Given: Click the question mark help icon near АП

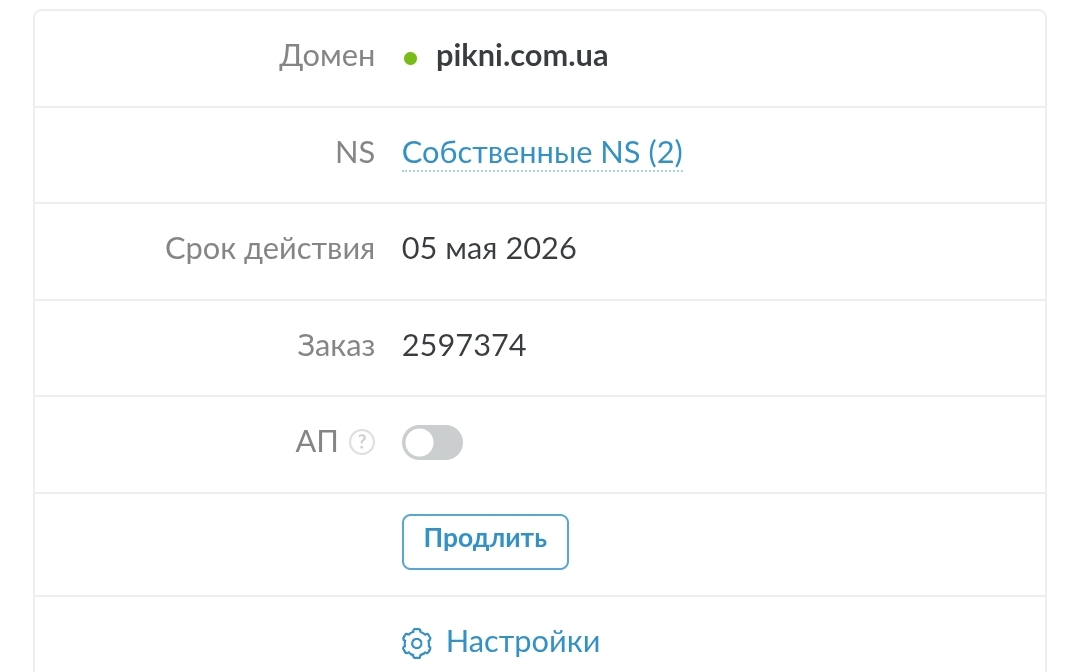Looking at the screenshot, I should click(x=362, y=442).
